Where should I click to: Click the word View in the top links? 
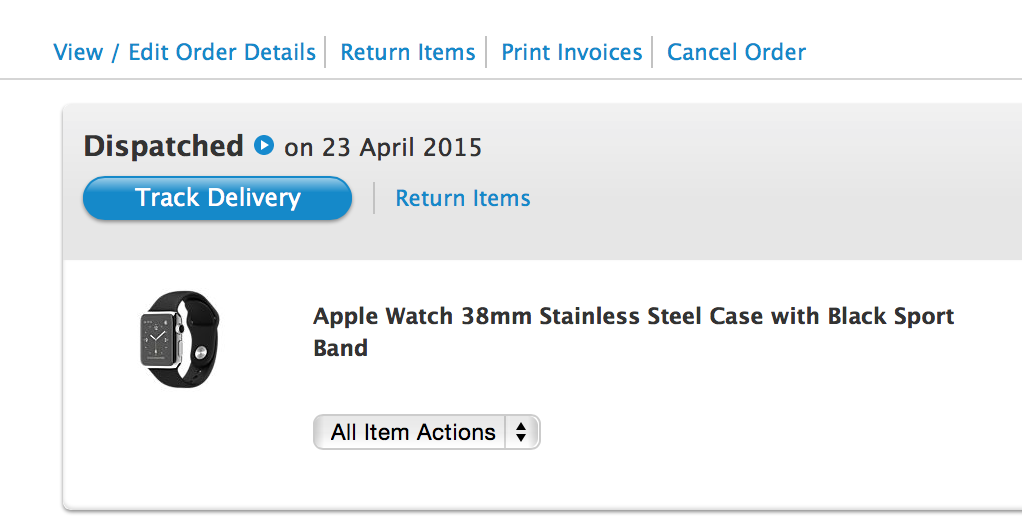[77, 52]
